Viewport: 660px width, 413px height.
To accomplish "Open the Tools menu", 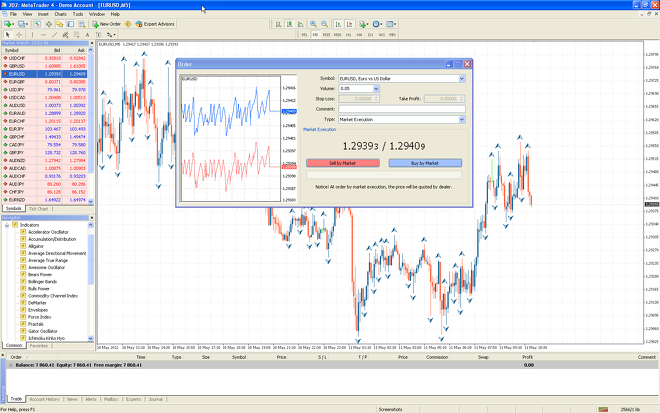I will pos(78,14).
